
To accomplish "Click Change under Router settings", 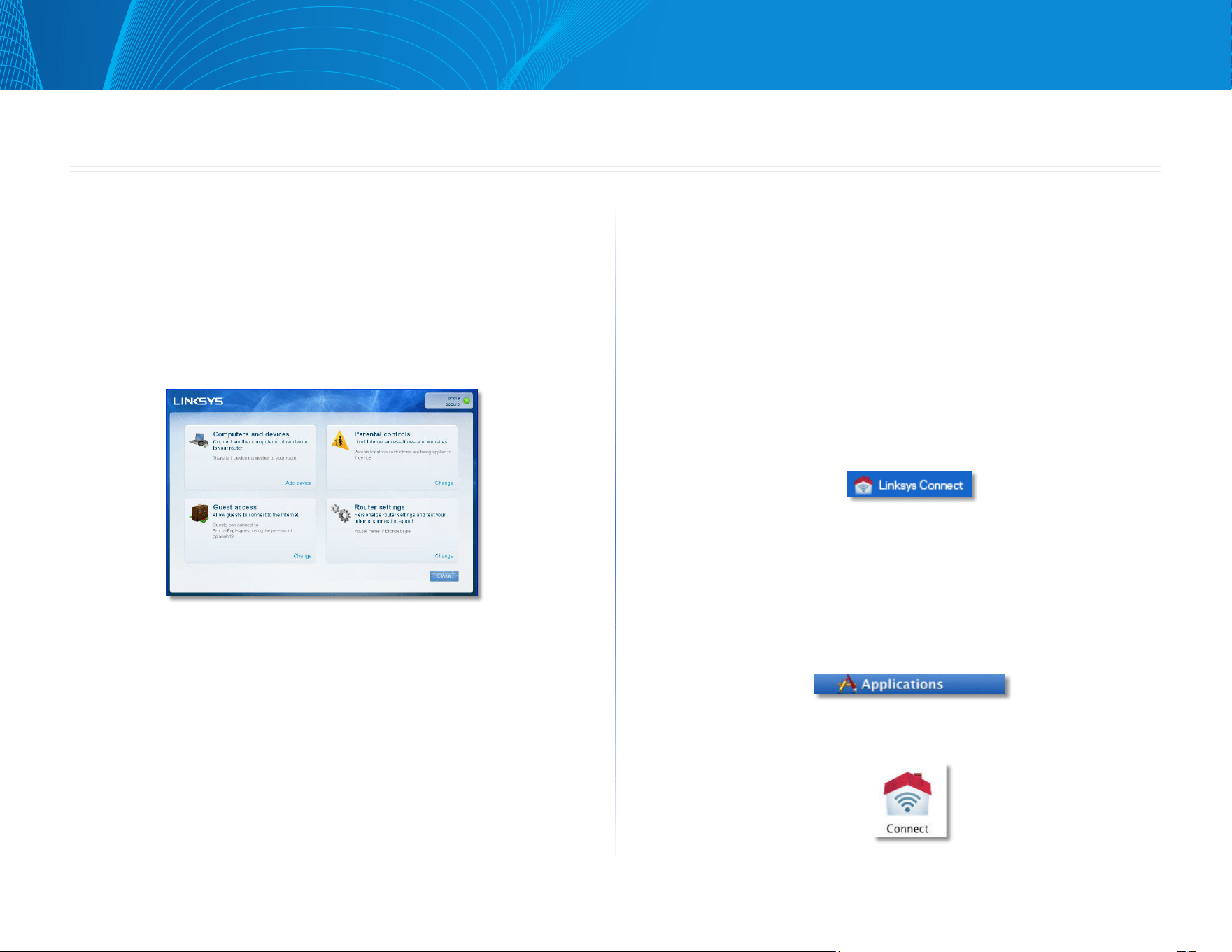I will (444, 556).
